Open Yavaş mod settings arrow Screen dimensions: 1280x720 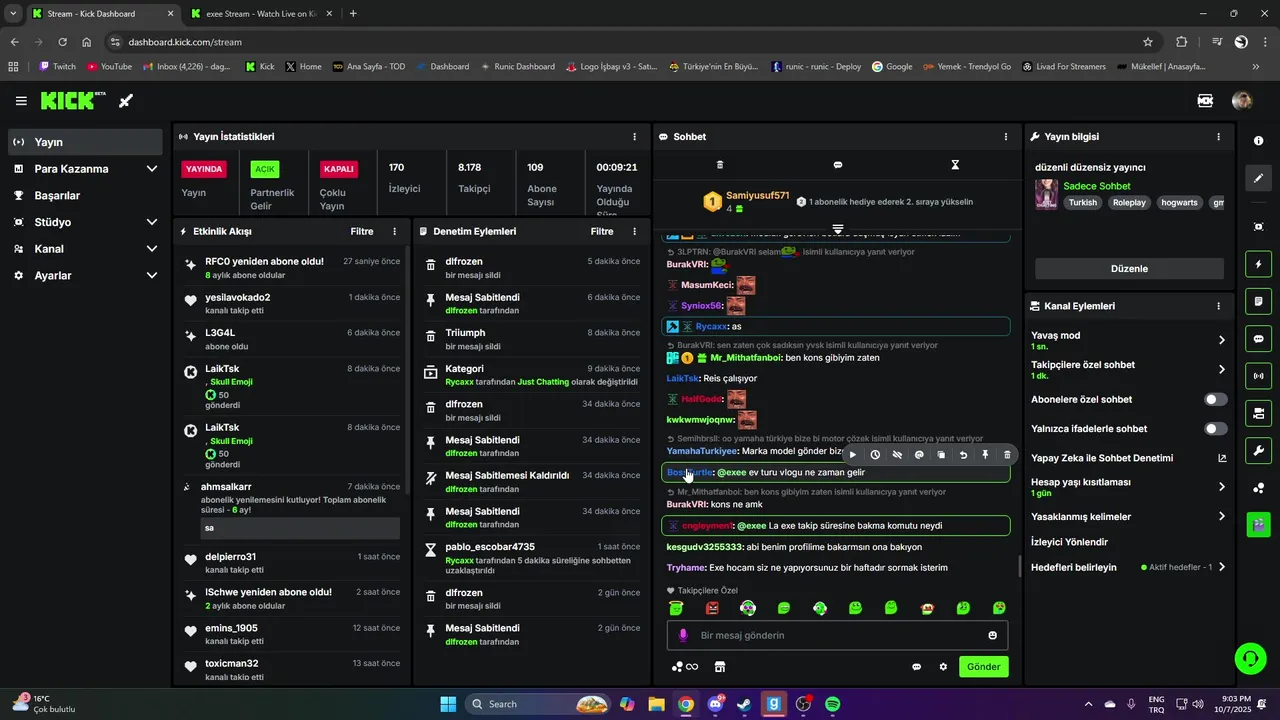[x=1221, y=340]
